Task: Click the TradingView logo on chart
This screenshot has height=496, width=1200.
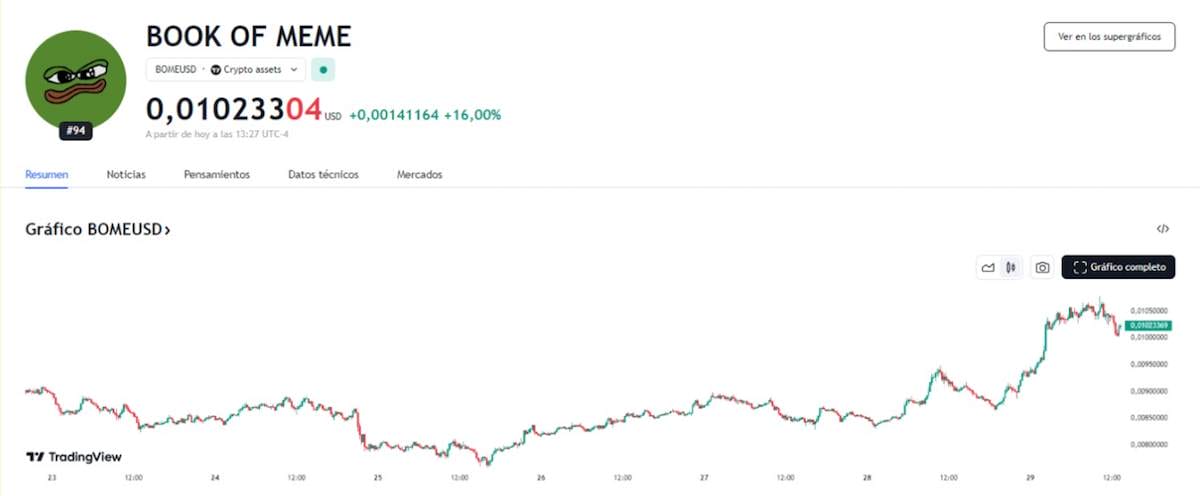Action: [x=74, y=457]
